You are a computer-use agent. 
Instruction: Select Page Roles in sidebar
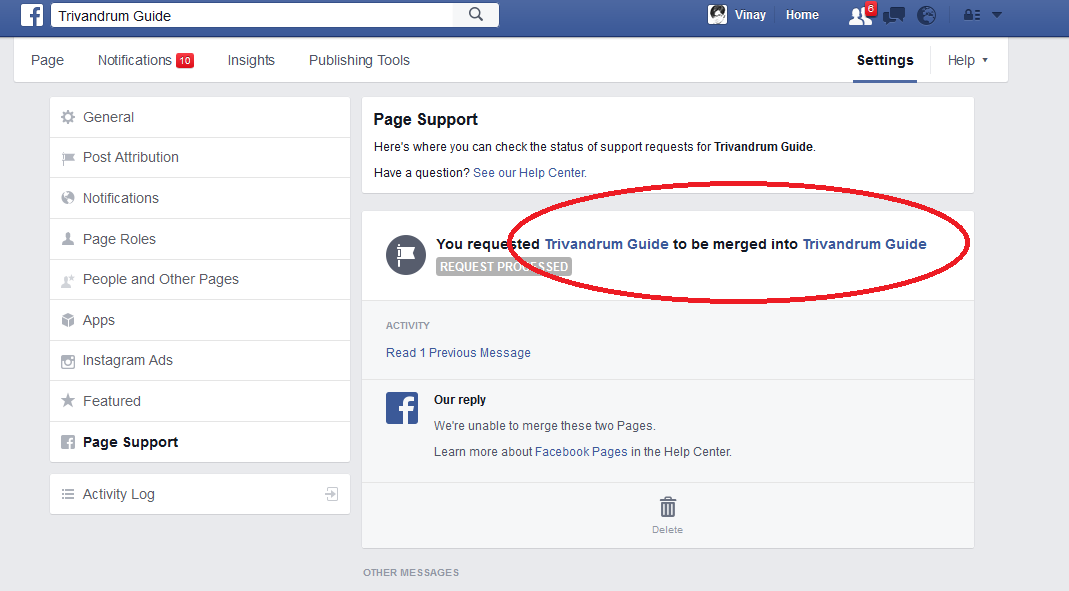[x=119, y=239]
